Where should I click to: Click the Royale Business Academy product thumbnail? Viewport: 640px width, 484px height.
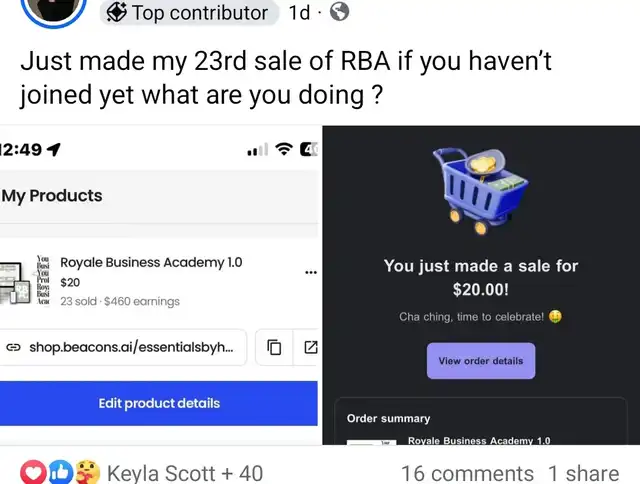pos(24,280)
